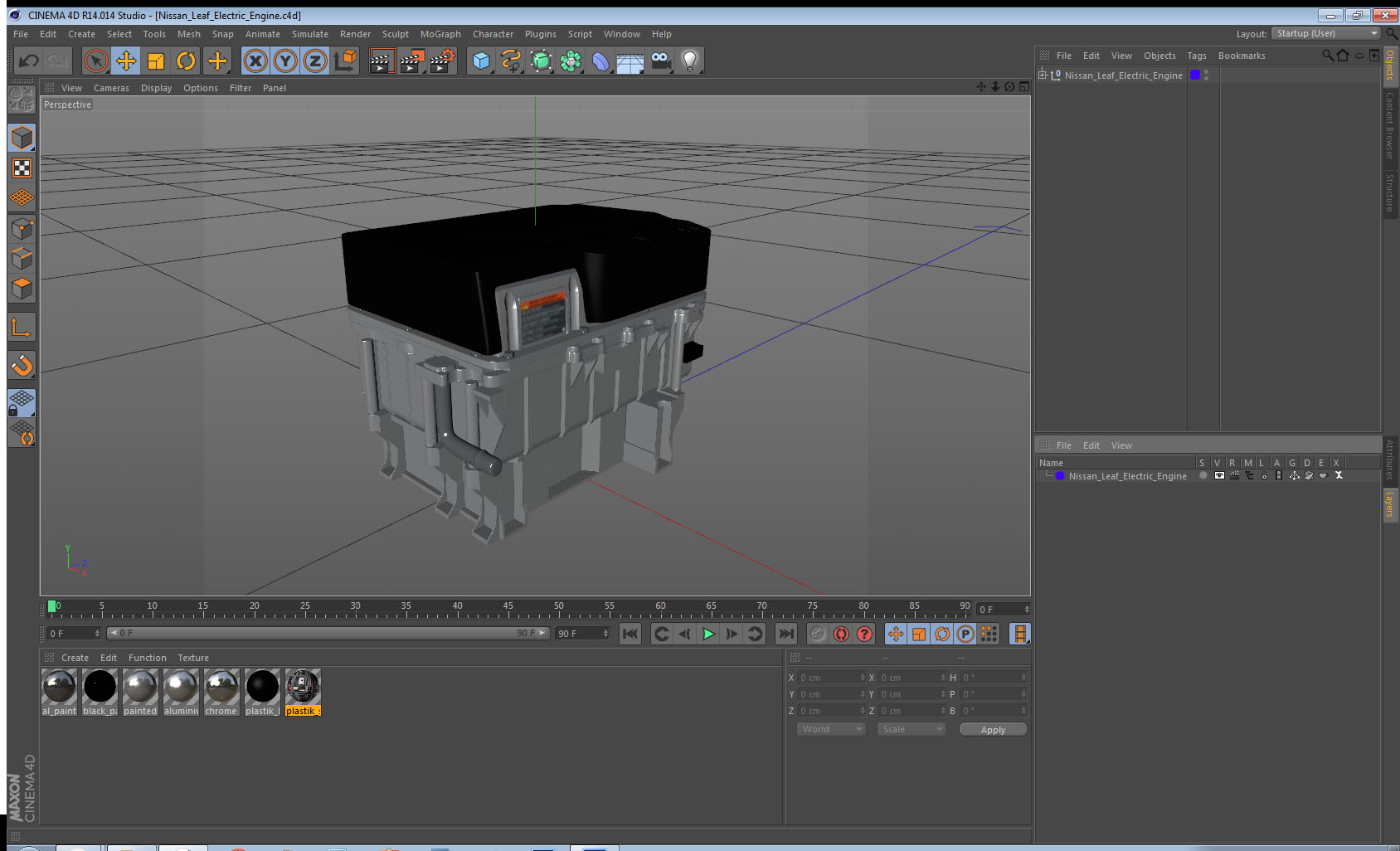1400x851 pixels.
Task: Open the File menu in main menu bar
Action: [21, 34]
